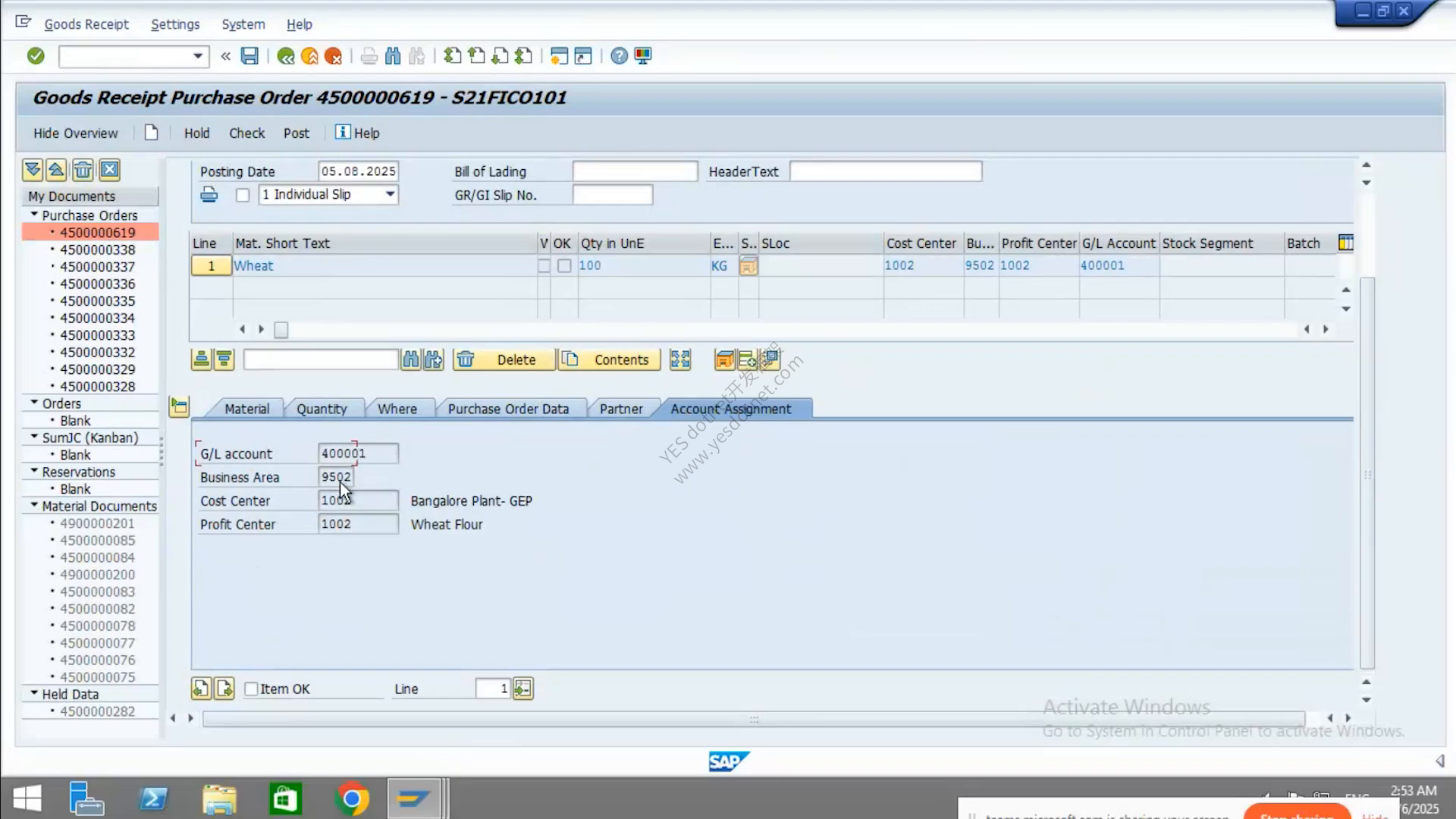Tick the OK checkbox for Wheat line
This screenshot has height=819, width=1456.
coord(564,265)
